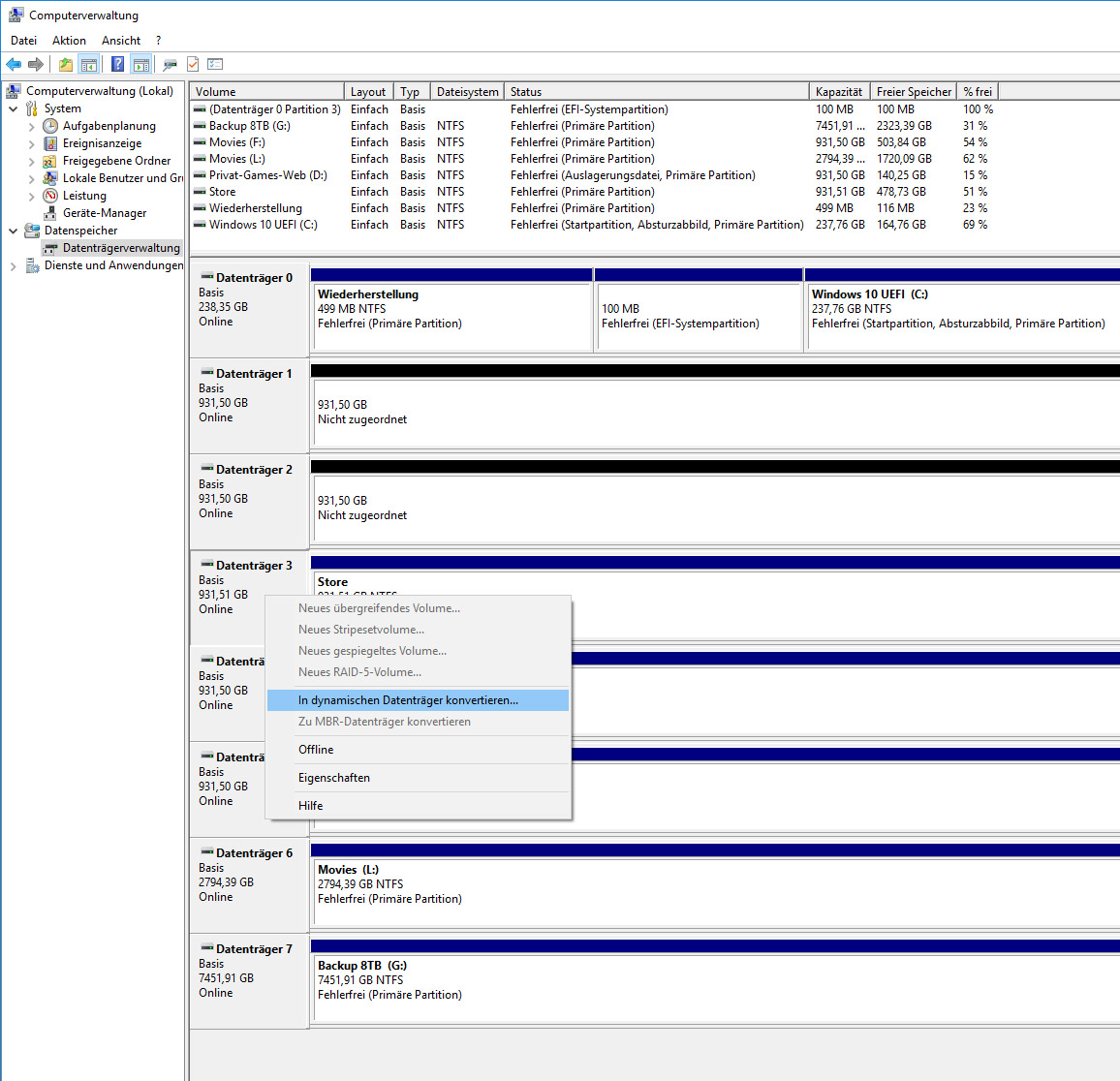Select Datenträger 0 disk label
1120x1081 pixels.
click(249, 311)
